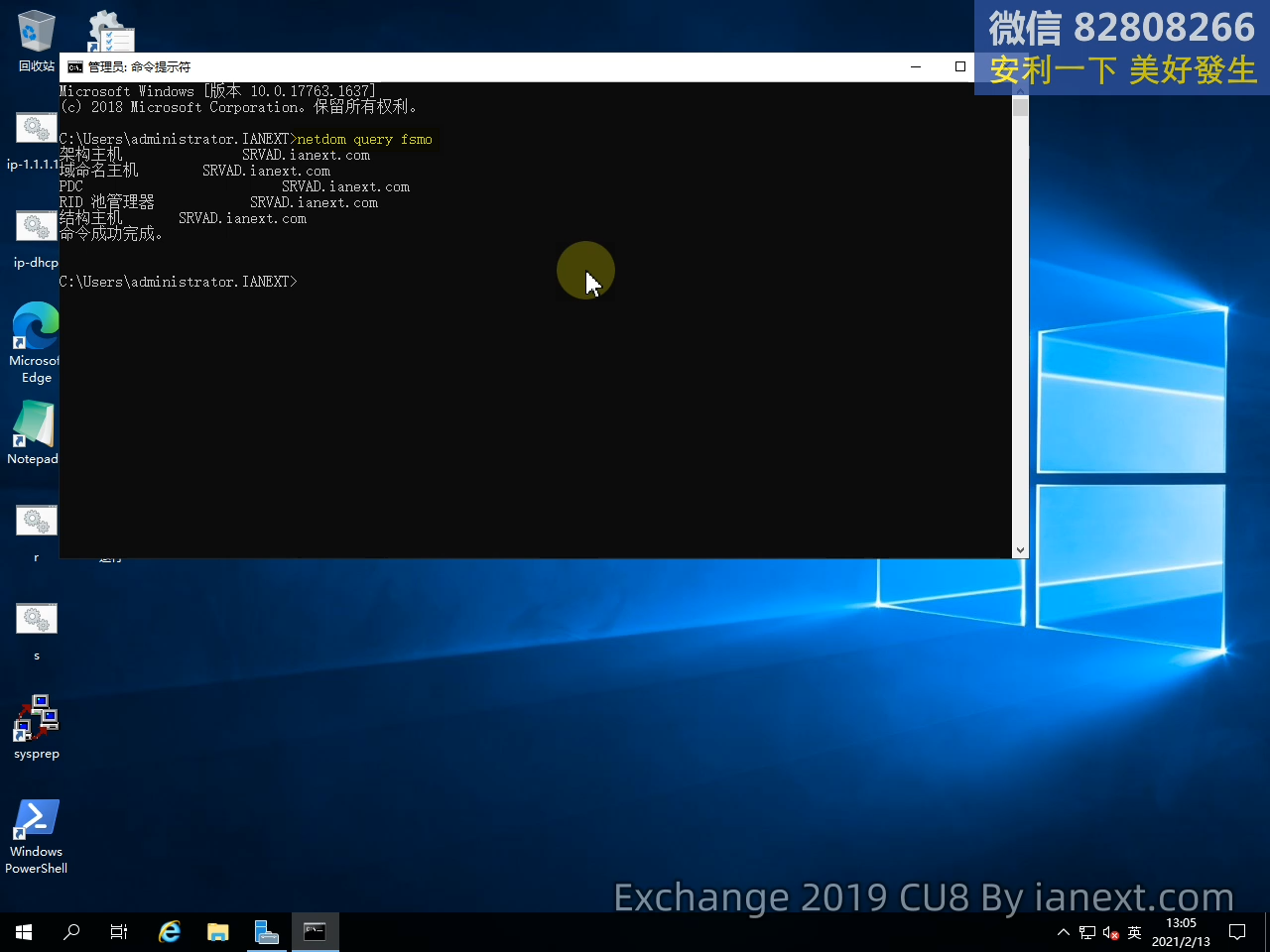Open Server Manager from taskbar

coord(266,932)
